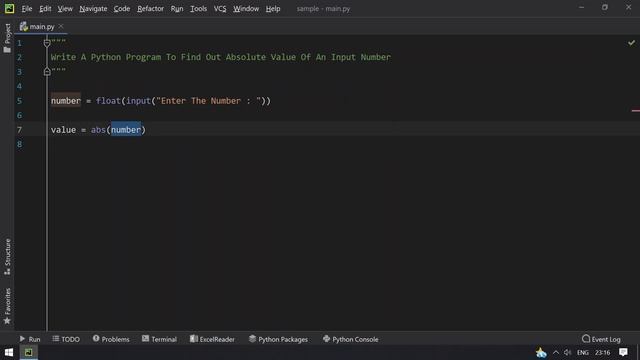Click the "Enter The Number : " string

pyautogui.click(x=209, y=101)
